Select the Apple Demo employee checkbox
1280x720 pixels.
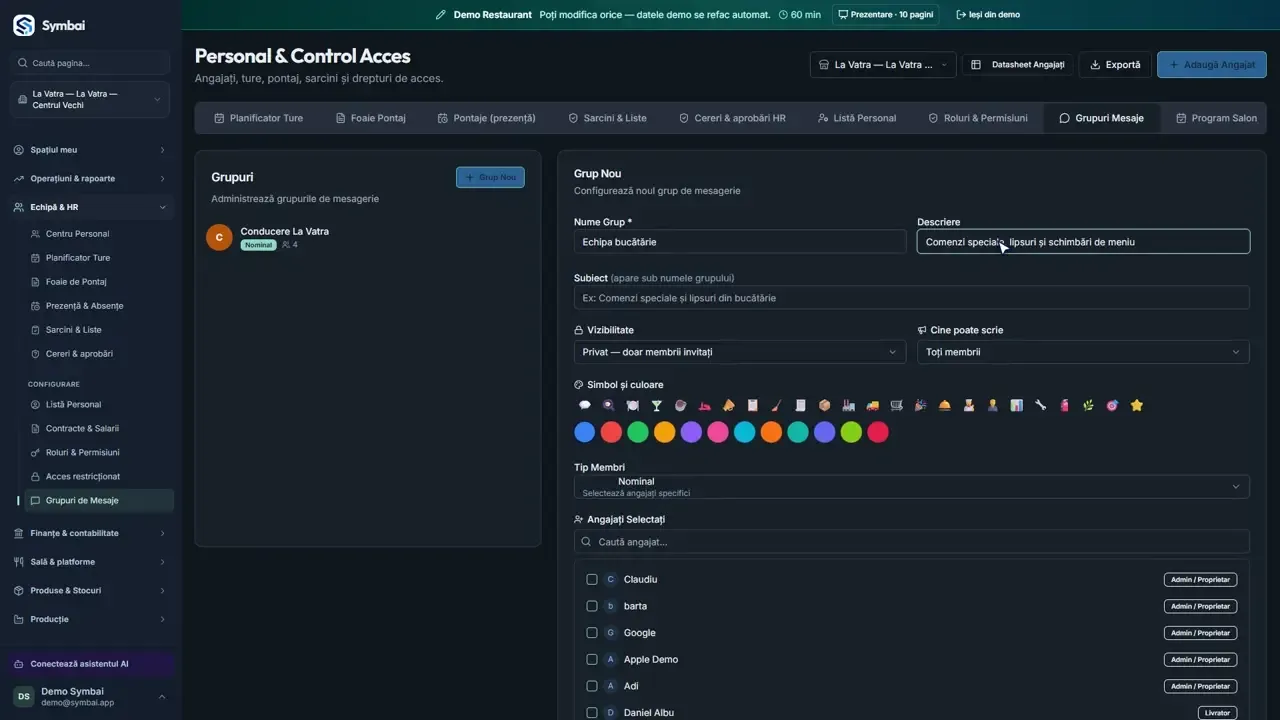[592, 659]
